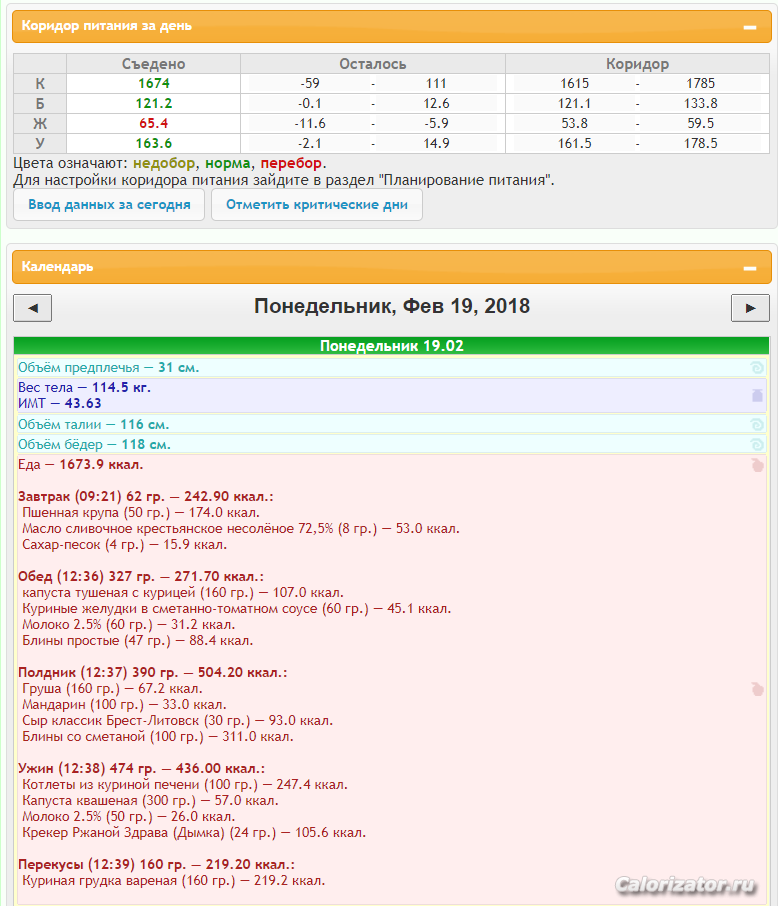778x906 pixels.
Task: Click scale icon in Вес тела row
Action: point(757,395)
